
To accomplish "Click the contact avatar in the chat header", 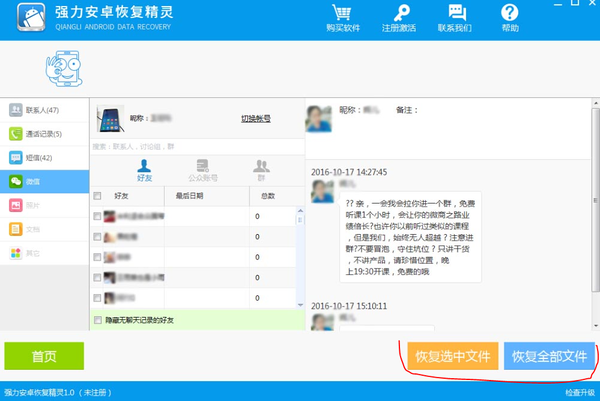I will (x=318, y=119).
